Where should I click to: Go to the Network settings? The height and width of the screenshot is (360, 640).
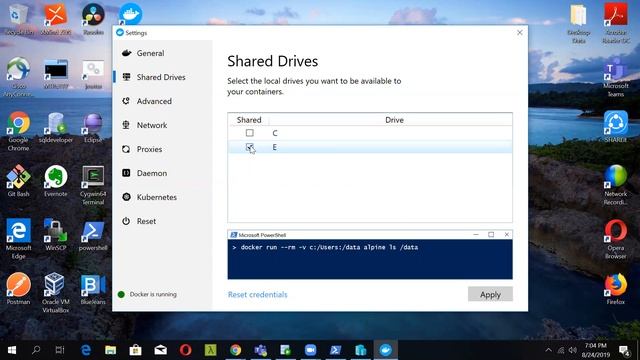151,125
